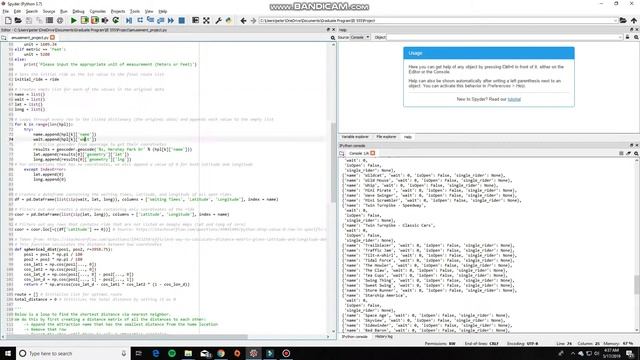Screen dimensions: 640x360
Task: Open the Projects menu
Action: click(118, 11)
